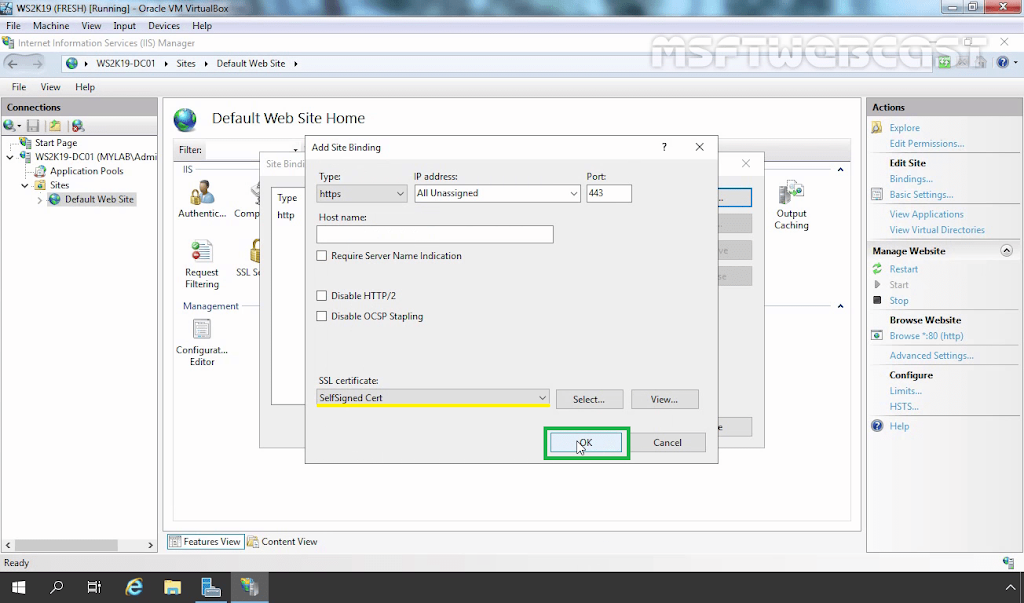Open SSL certificate dropdown showing SelfSigned Cert
The image size is (1024, 603).
point(433,397)
